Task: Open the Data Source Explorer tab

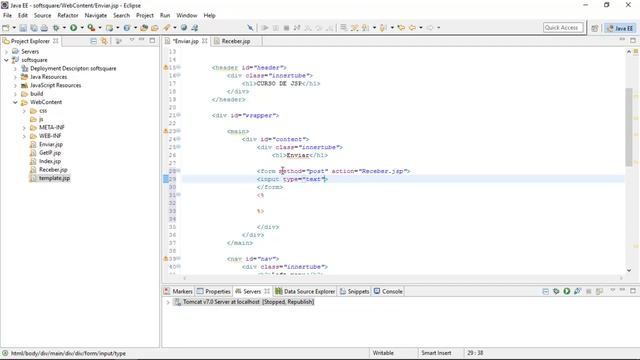Action: click(x=305, y=291)
